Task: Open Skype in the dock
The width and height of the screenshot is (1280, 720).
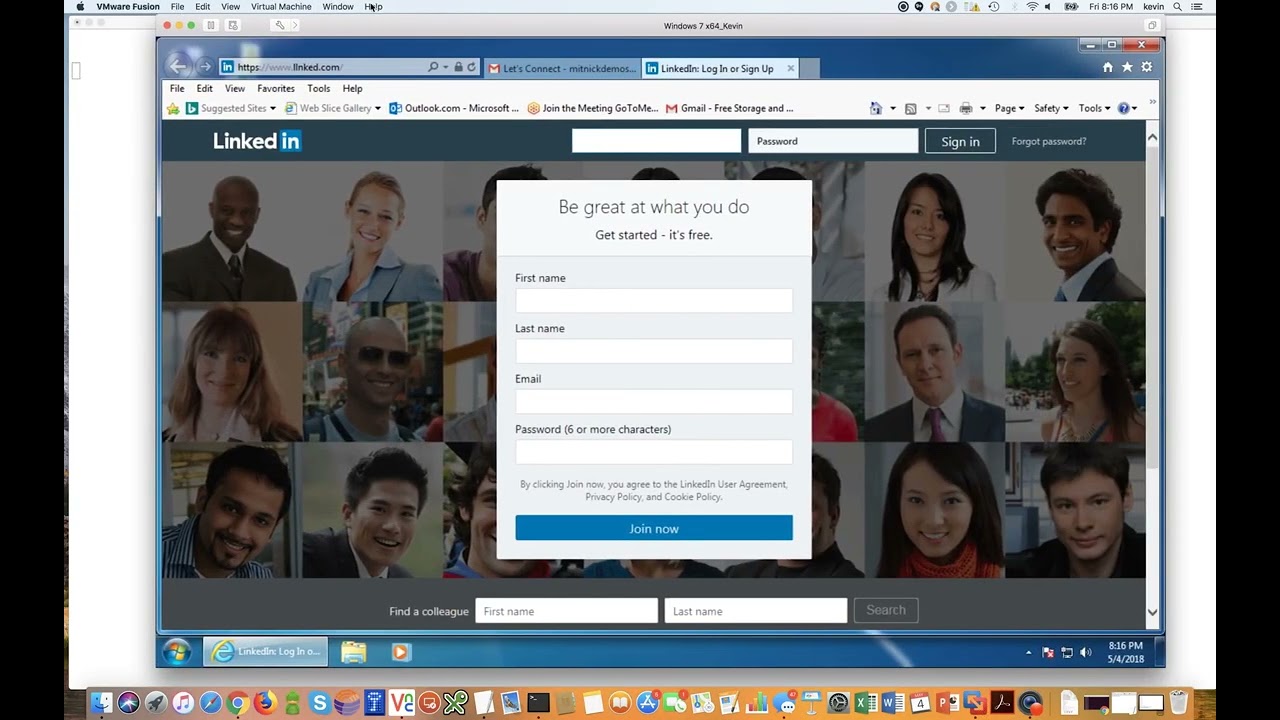Action: pos(319,703)
